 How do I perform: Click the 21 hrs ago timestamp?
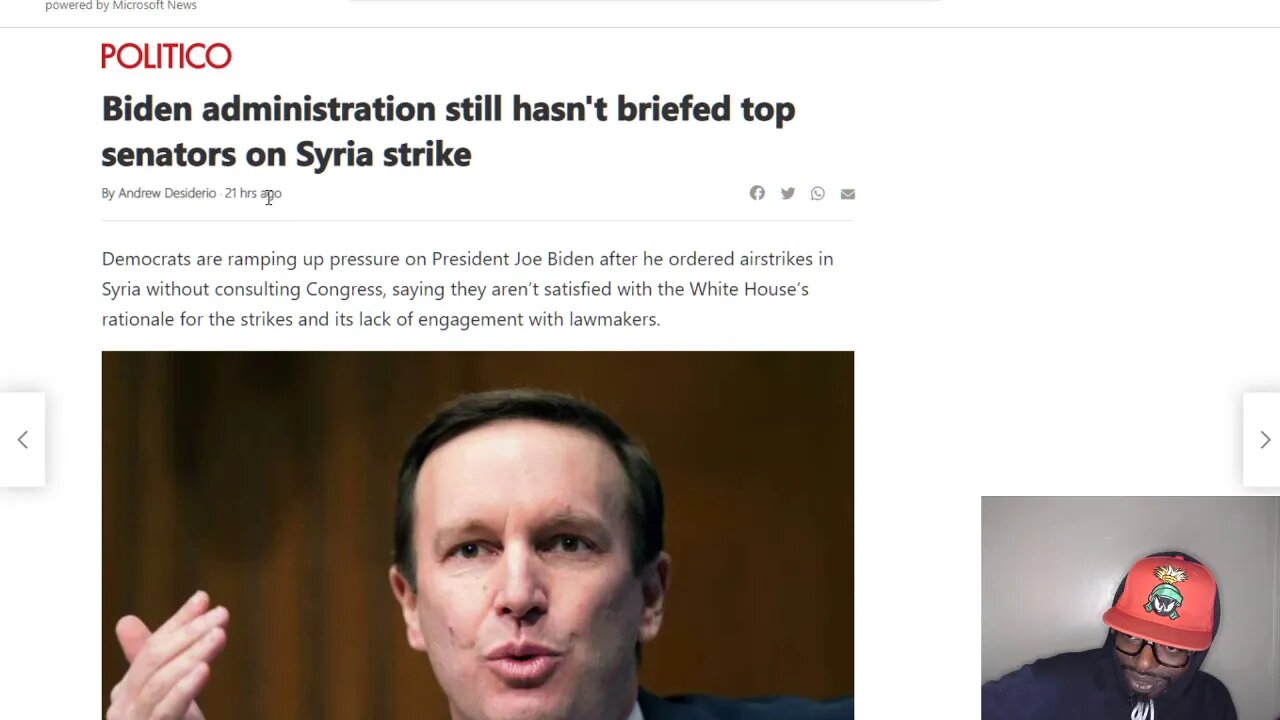[x=253, y=193]
